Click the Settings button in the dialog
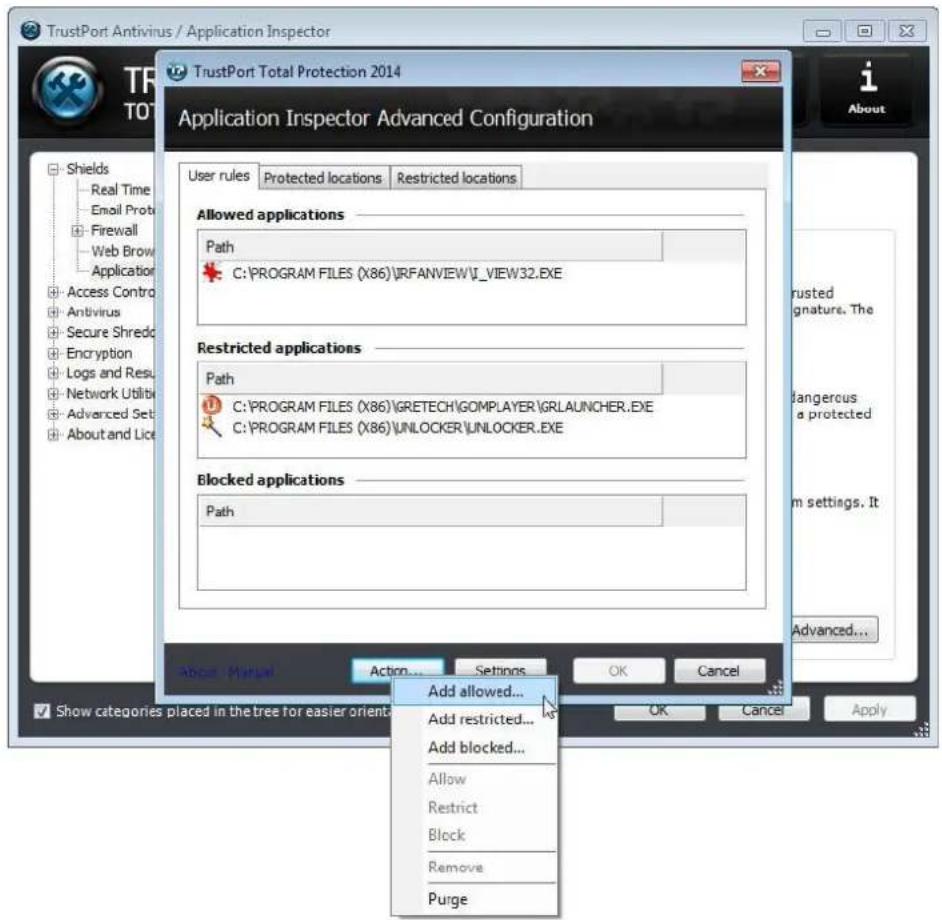Screen dimensions: 942x920 click(x=500, y=670)
